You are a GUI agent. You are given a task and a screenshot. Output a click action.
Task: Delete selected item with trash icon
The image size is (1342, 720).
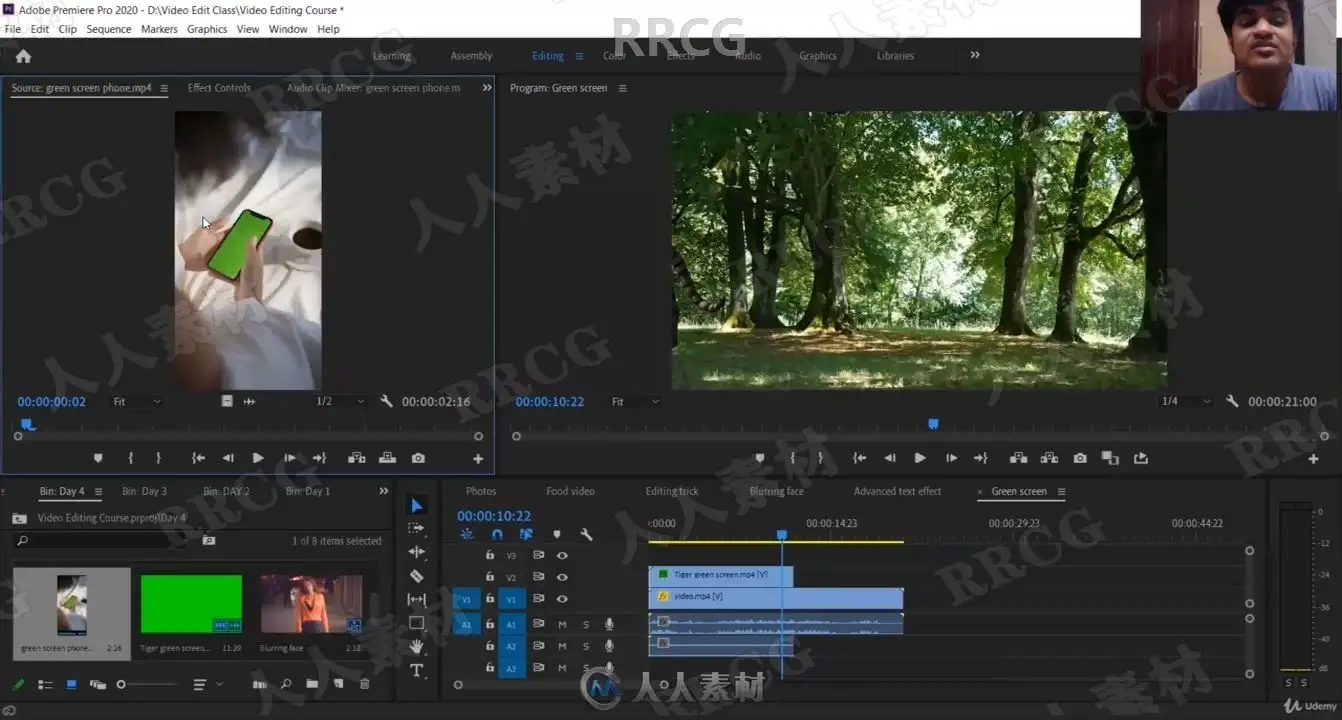(364, 685)
